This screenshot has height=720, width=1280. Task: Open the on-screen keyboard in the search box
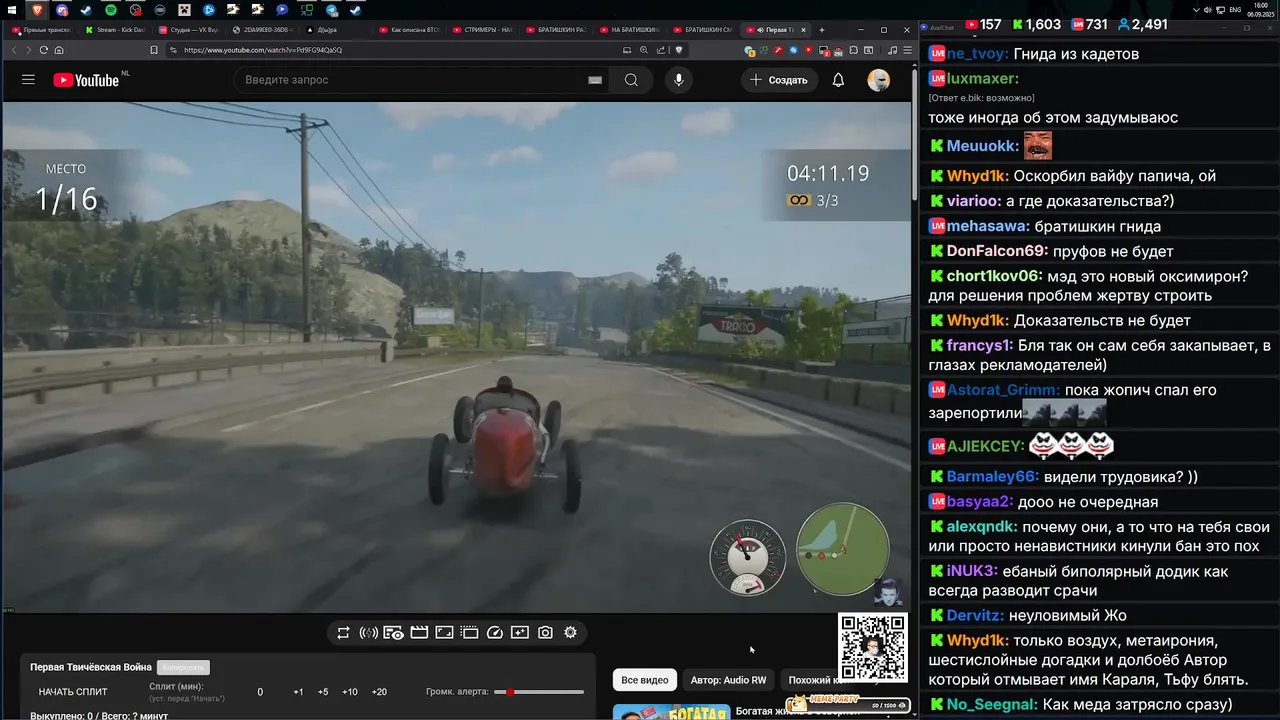tap(595, 80)
